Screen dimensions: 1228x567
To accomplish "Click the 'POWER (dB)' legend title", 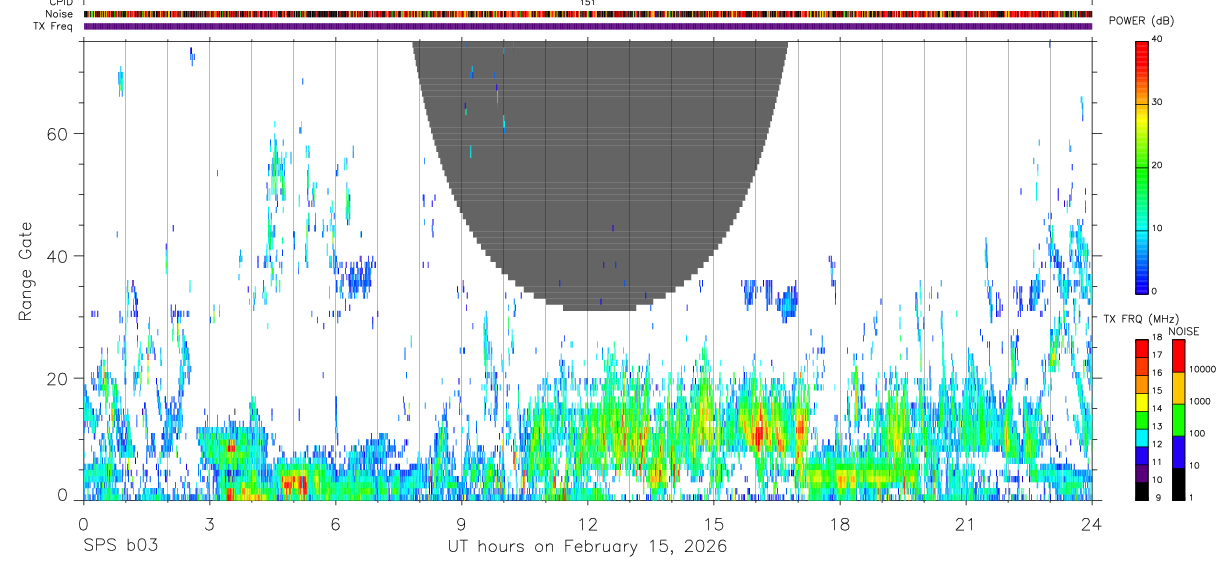I will (x=1141, y=21).
